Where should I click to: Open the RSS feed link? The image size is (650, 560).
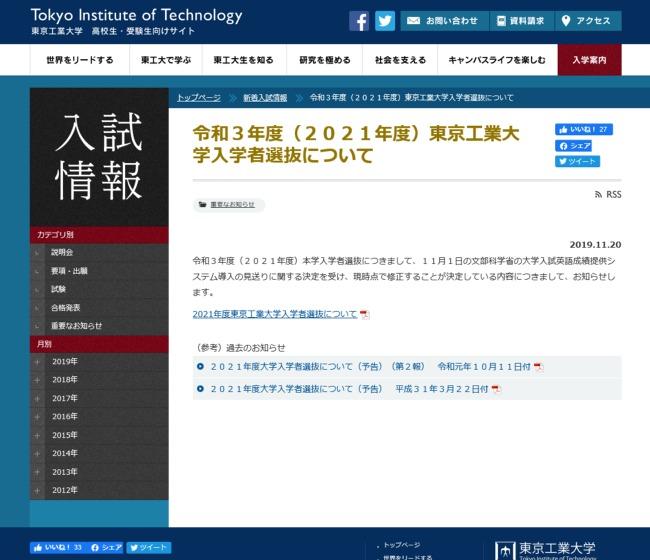(x=608, y=194)
